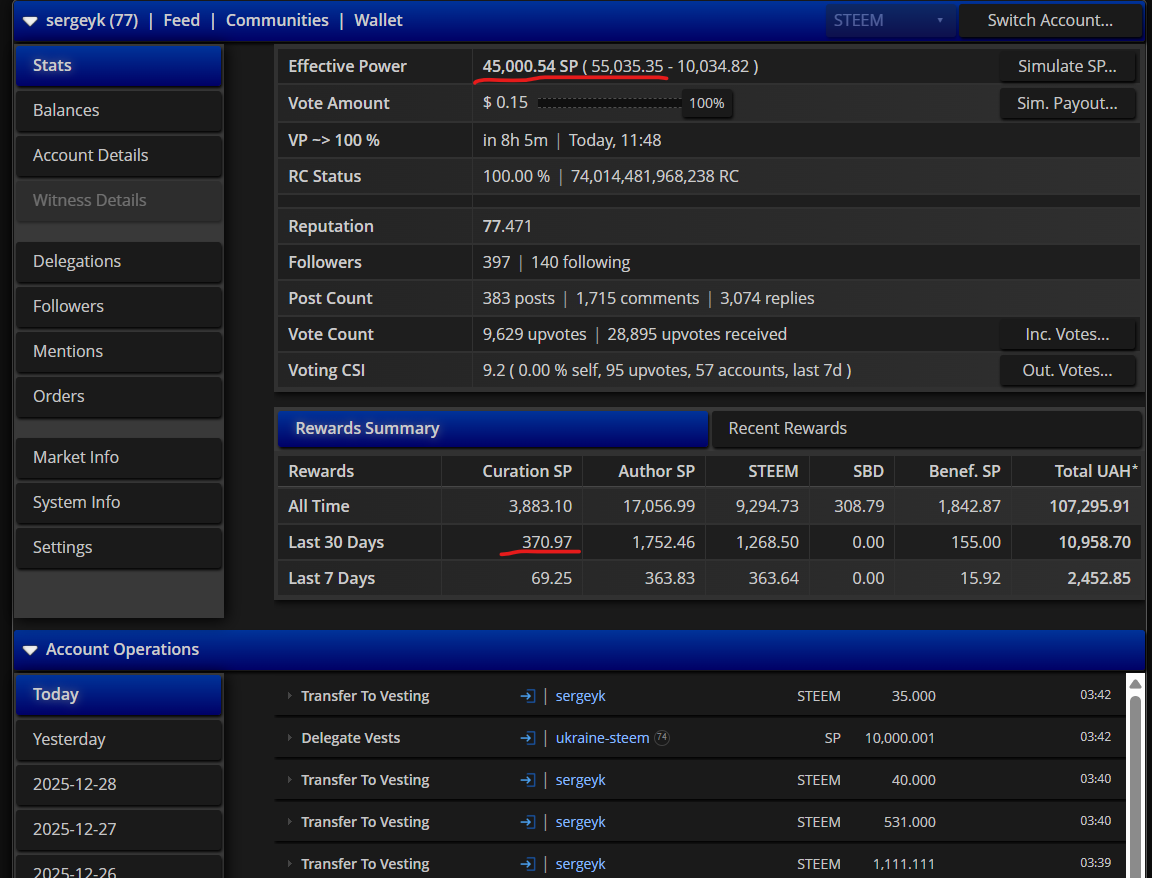The height and width of the screenshot is (878, 1152).
Task: Click the reputation badge 74 next to ukraine-steem
Action: click(x=662, y=738)
